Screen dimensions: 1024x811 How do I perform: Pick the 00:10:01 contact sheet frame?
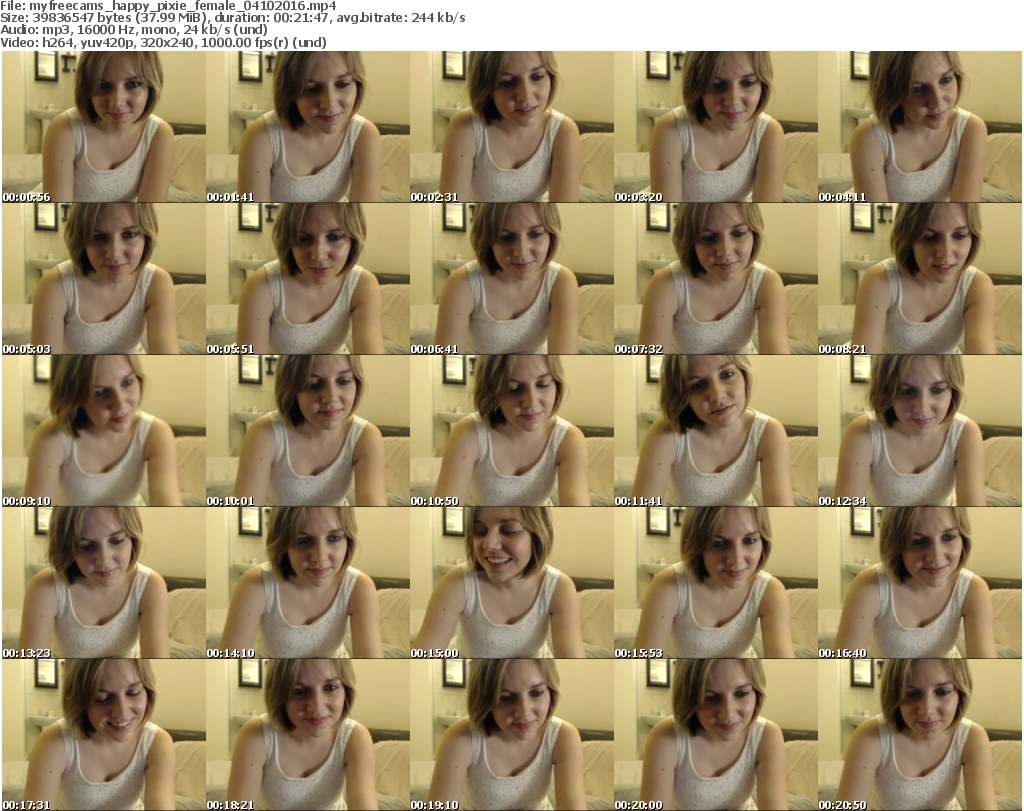click(x=308, y=431)
